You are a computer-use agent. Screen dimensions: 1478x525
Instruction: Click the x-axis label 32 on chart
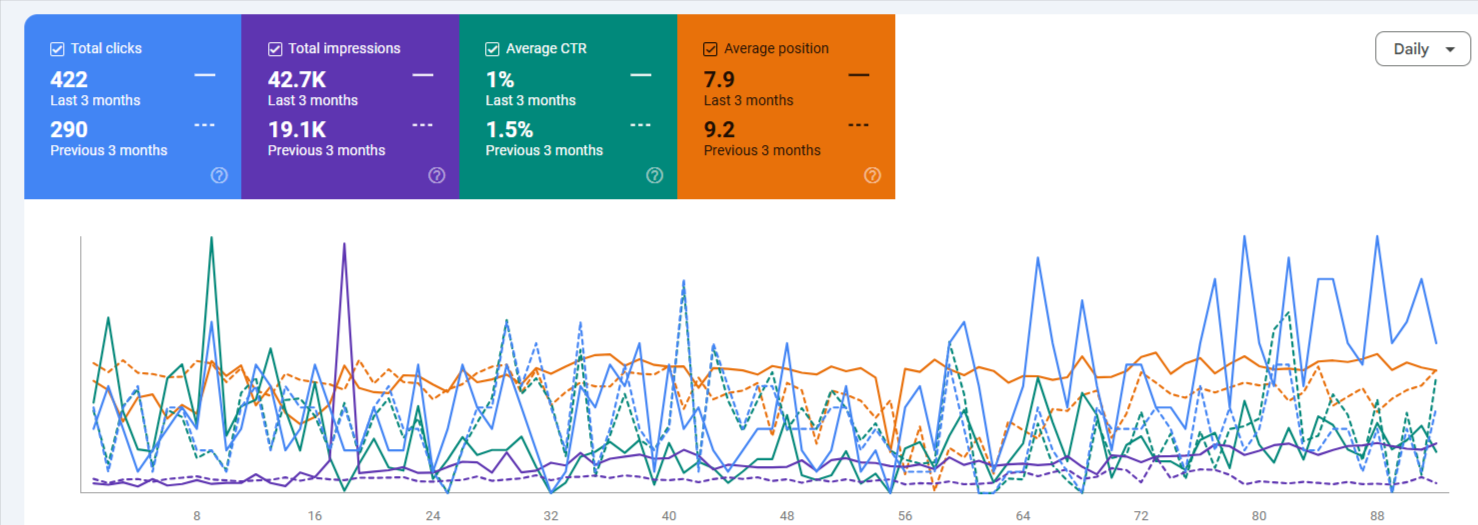coord(551,516)
